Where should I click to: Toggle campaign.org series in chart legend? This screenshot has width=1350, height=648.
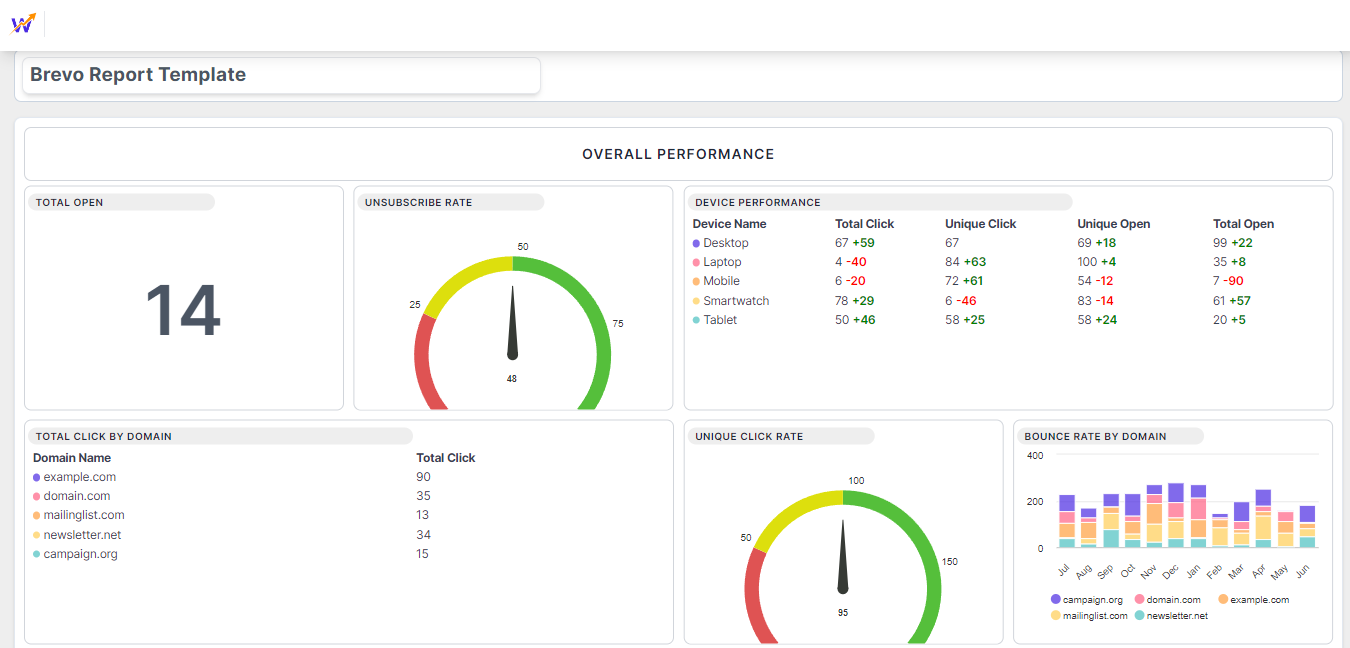click(1086, 600)
